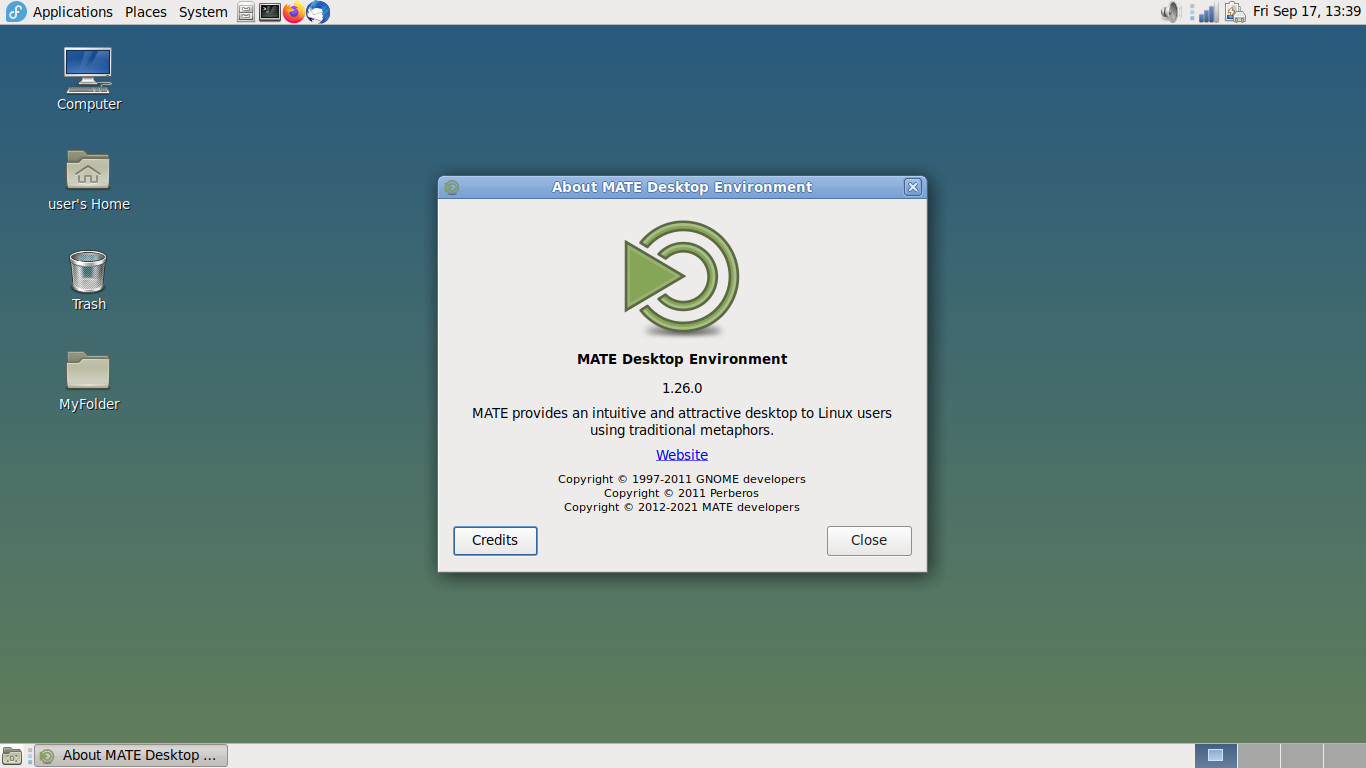Open the Places menu

point(146,12)
